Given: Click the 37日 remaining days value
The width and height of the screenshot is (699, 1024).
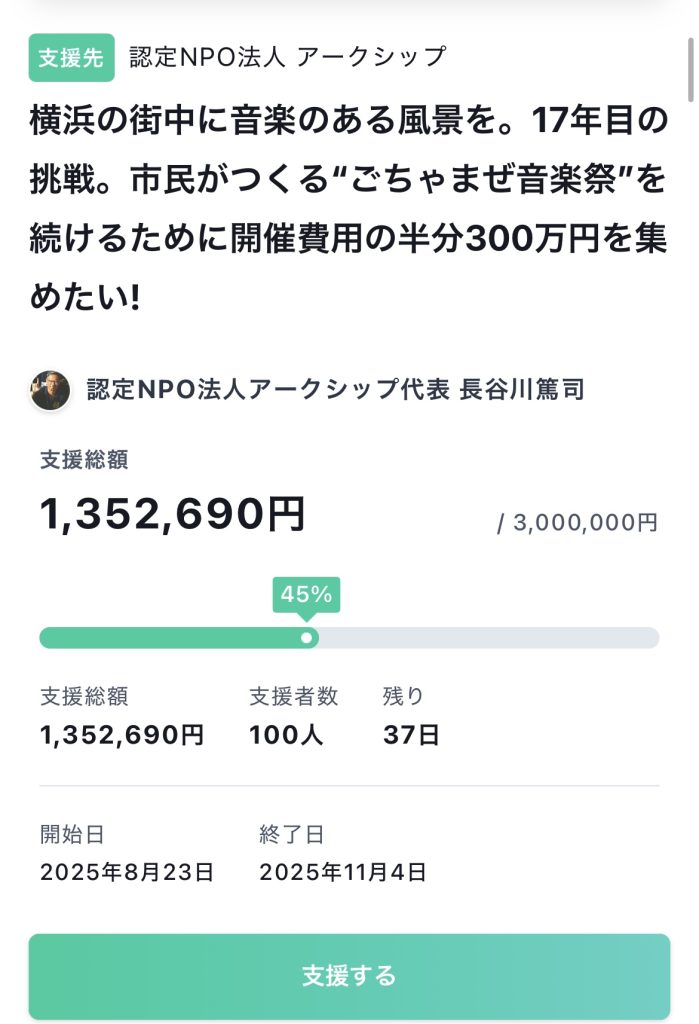Looking at the screenshot, I should pos(411,735).
